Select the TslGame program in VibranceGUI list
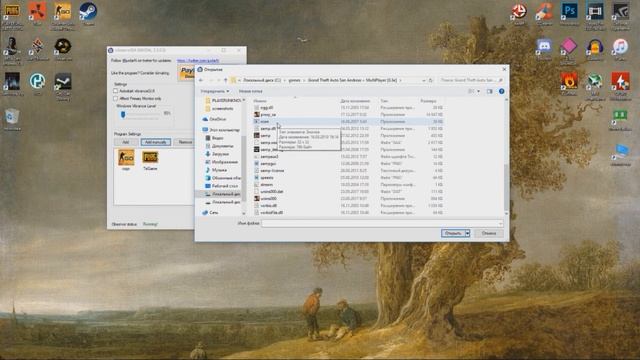The image size is (640, 360). [x=150, y=159]
